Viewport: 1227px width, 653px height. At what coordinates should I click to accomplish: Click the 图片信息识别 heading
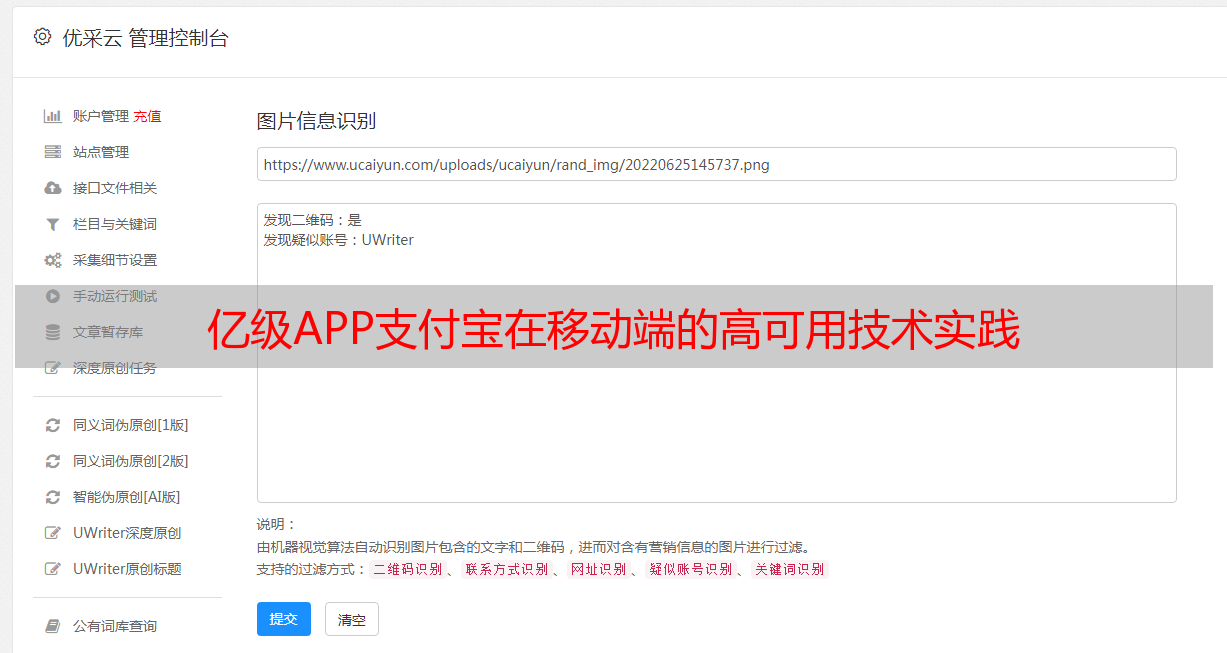pyautogui.click(x=316, y=121)
